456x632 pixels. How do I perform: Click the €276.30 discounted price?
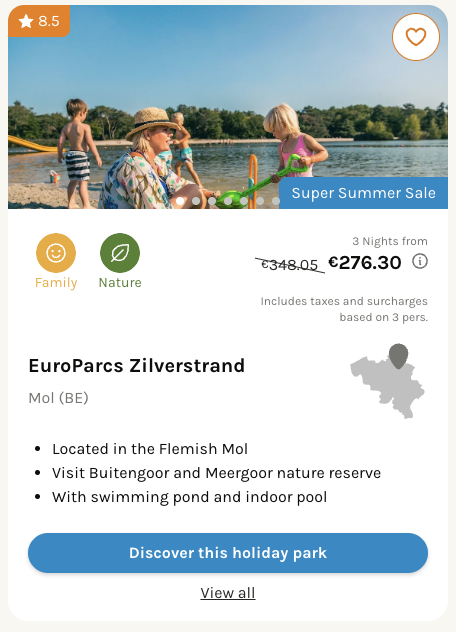pos(365,263)
